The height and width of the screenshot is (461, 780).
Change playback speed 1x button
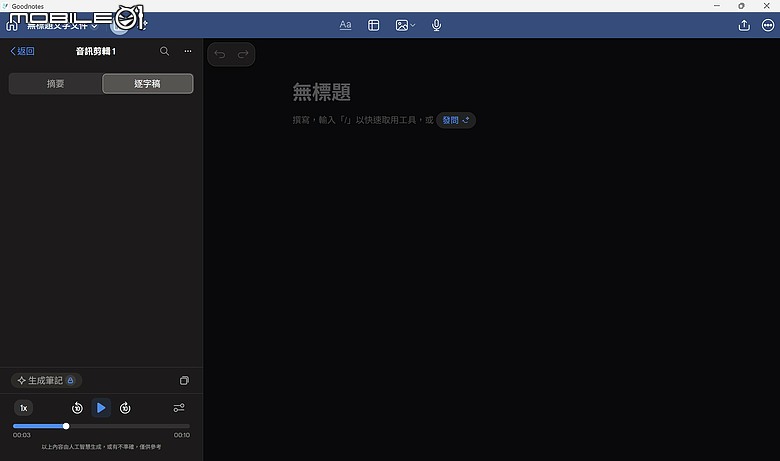pos(23,408)
